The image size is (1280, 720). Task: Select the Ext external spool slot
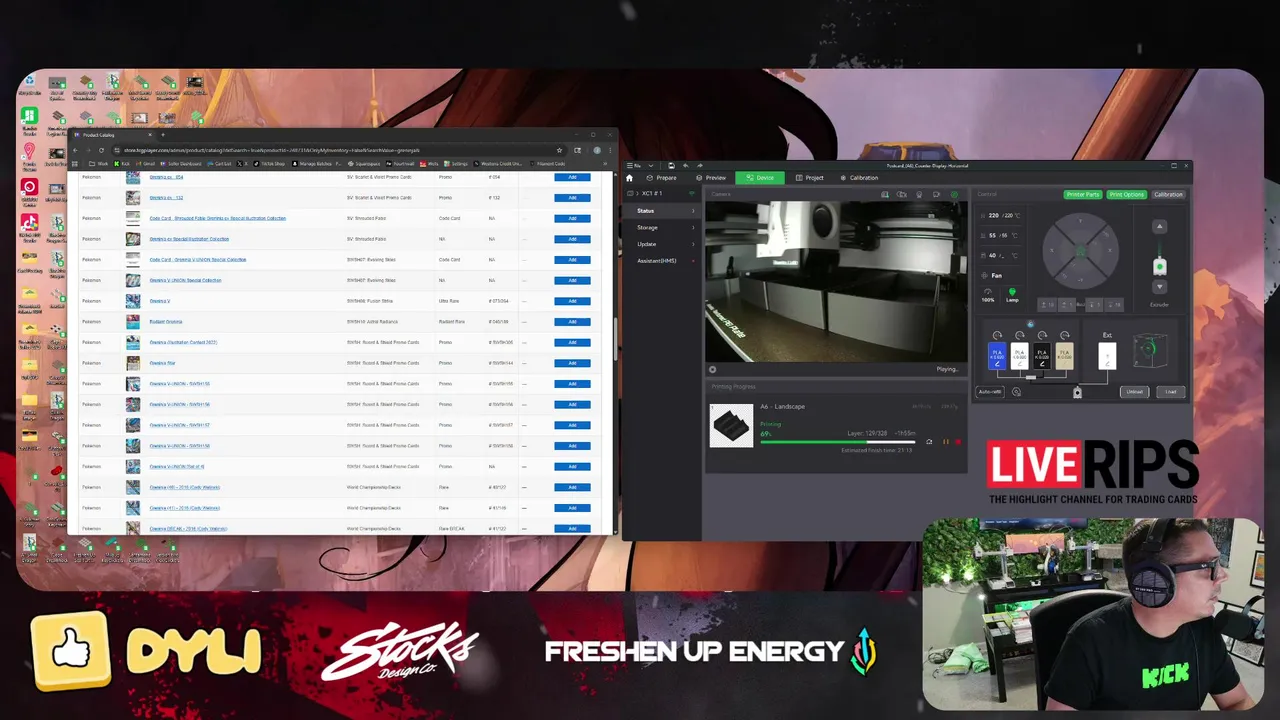(x=1107, y=356)
